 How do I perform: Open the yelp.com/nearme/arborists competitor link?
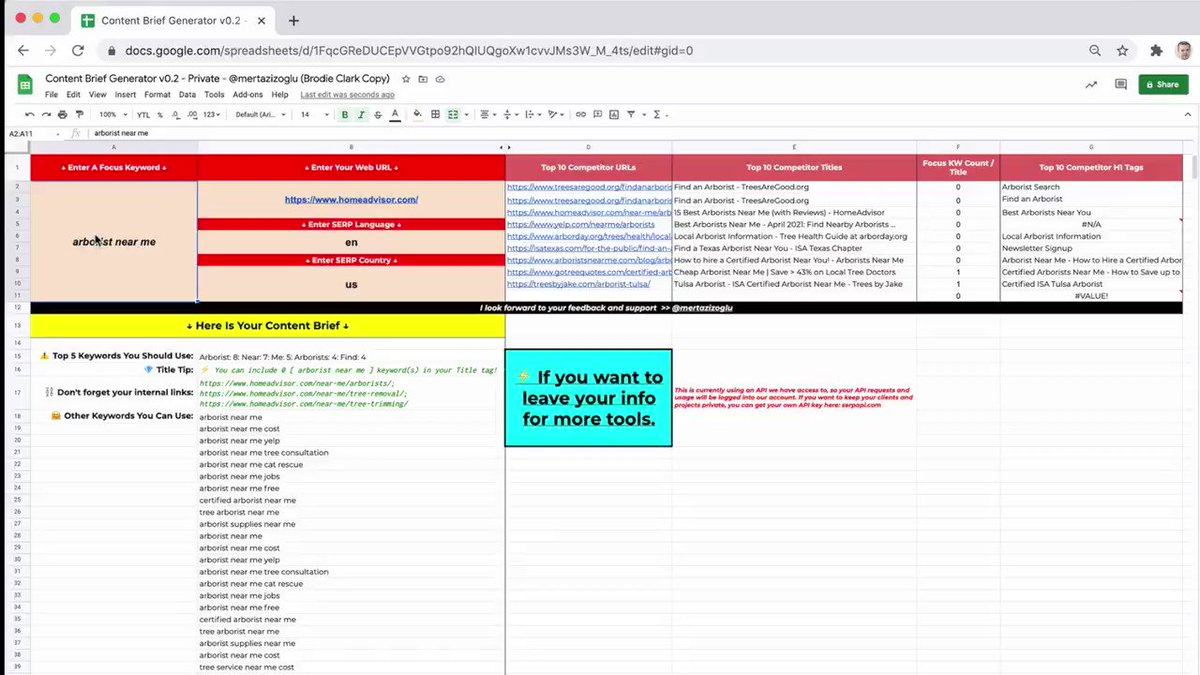pyautogui.click(x=581, y=224)
